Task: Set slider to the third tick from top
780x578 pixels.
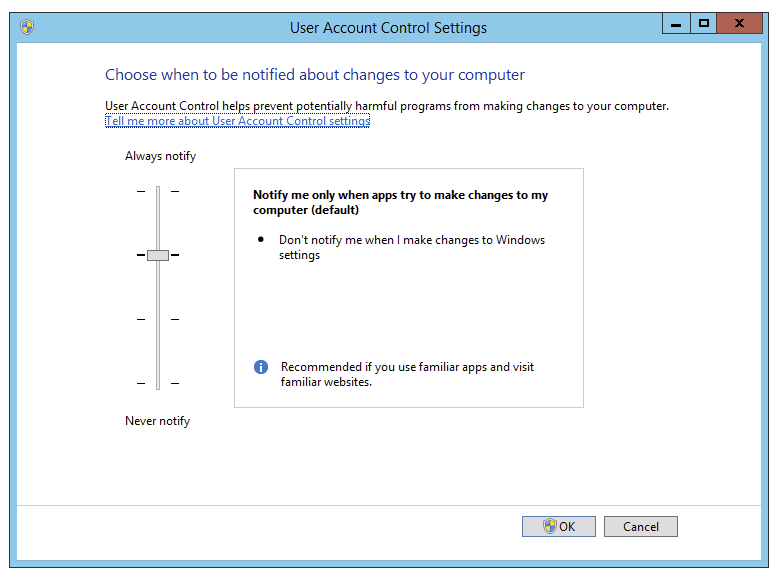Action: 158,319
